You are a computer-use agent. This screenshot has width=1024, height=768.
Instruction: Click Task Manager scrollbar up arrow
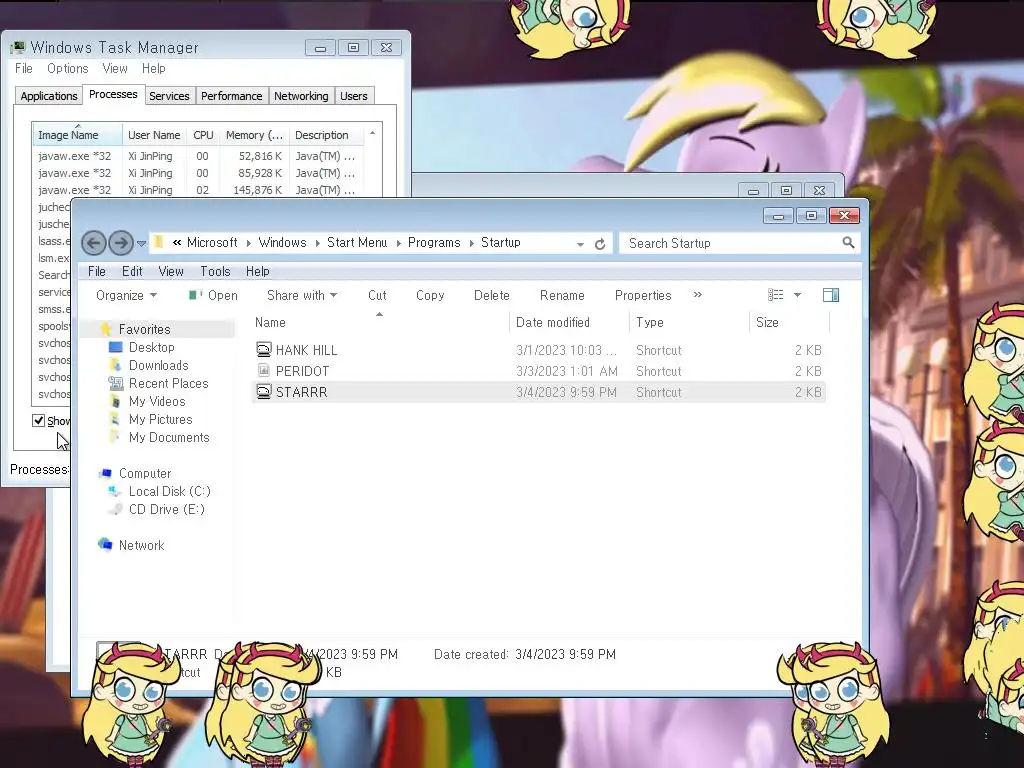372,133
